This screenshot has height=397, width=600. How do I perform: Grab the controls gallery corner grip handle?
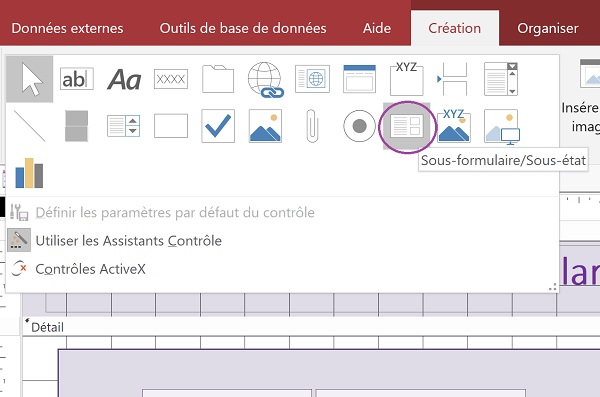553,287
